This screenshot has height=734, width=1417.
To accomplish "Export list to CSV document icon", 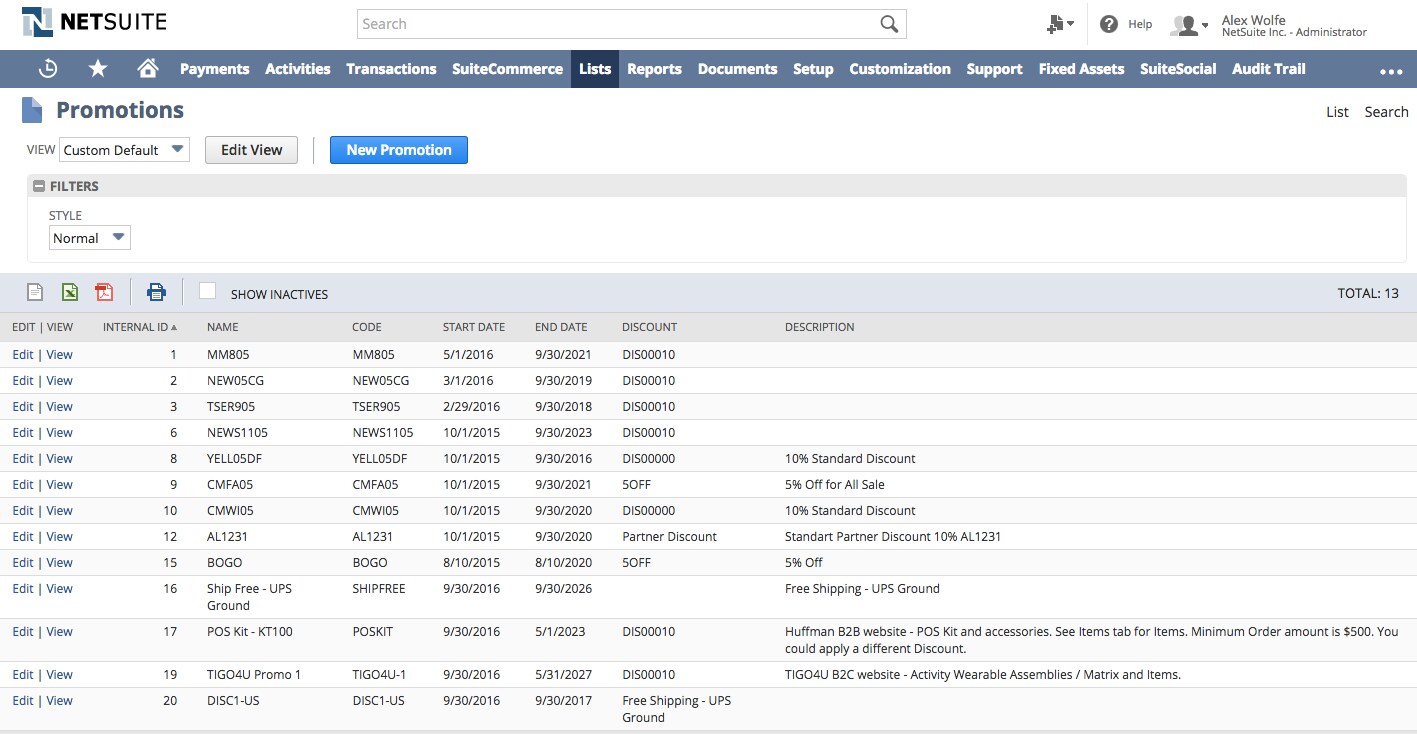I will [35, 292].
